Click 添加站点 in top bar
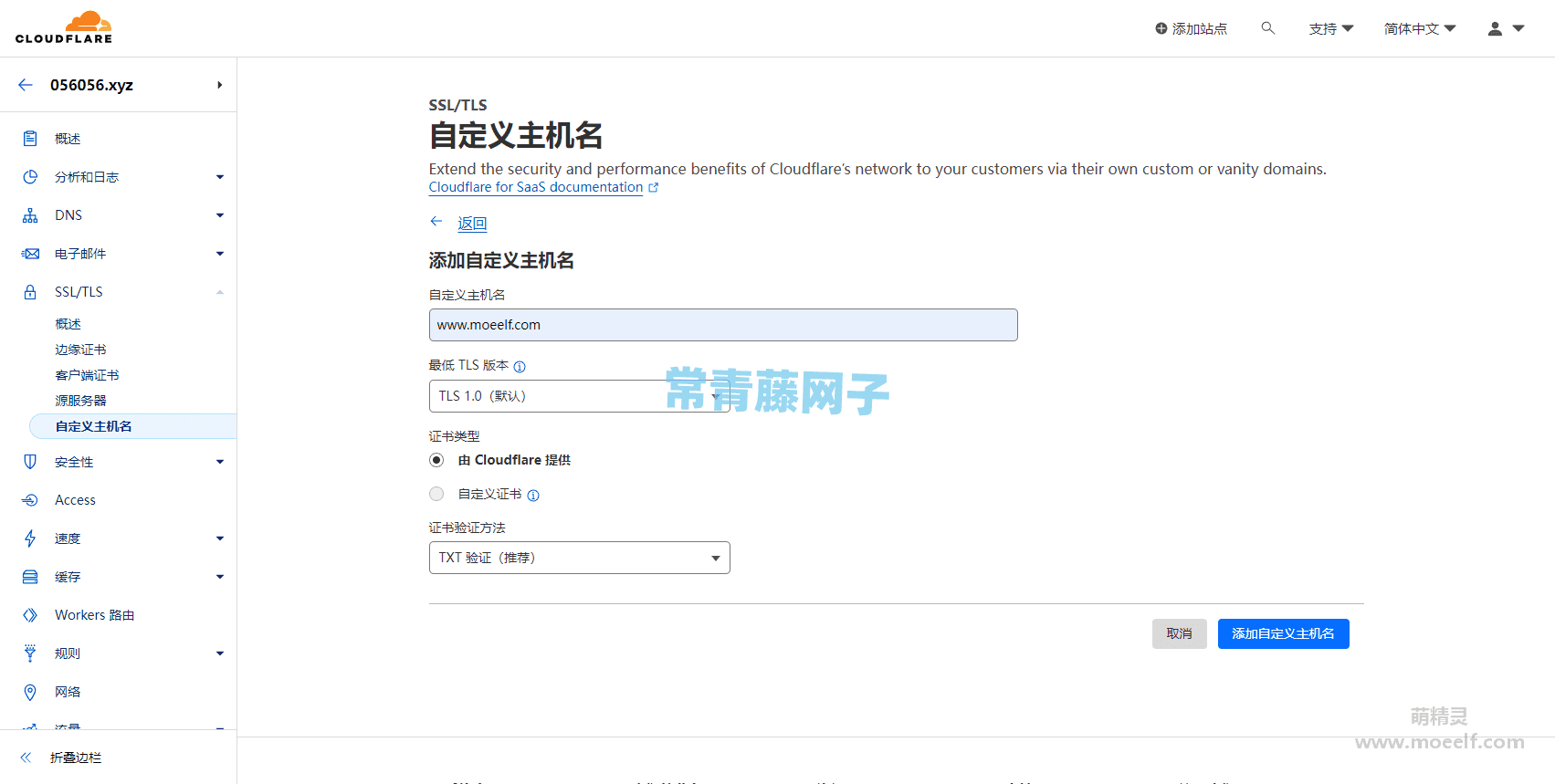 (1192, 29)
